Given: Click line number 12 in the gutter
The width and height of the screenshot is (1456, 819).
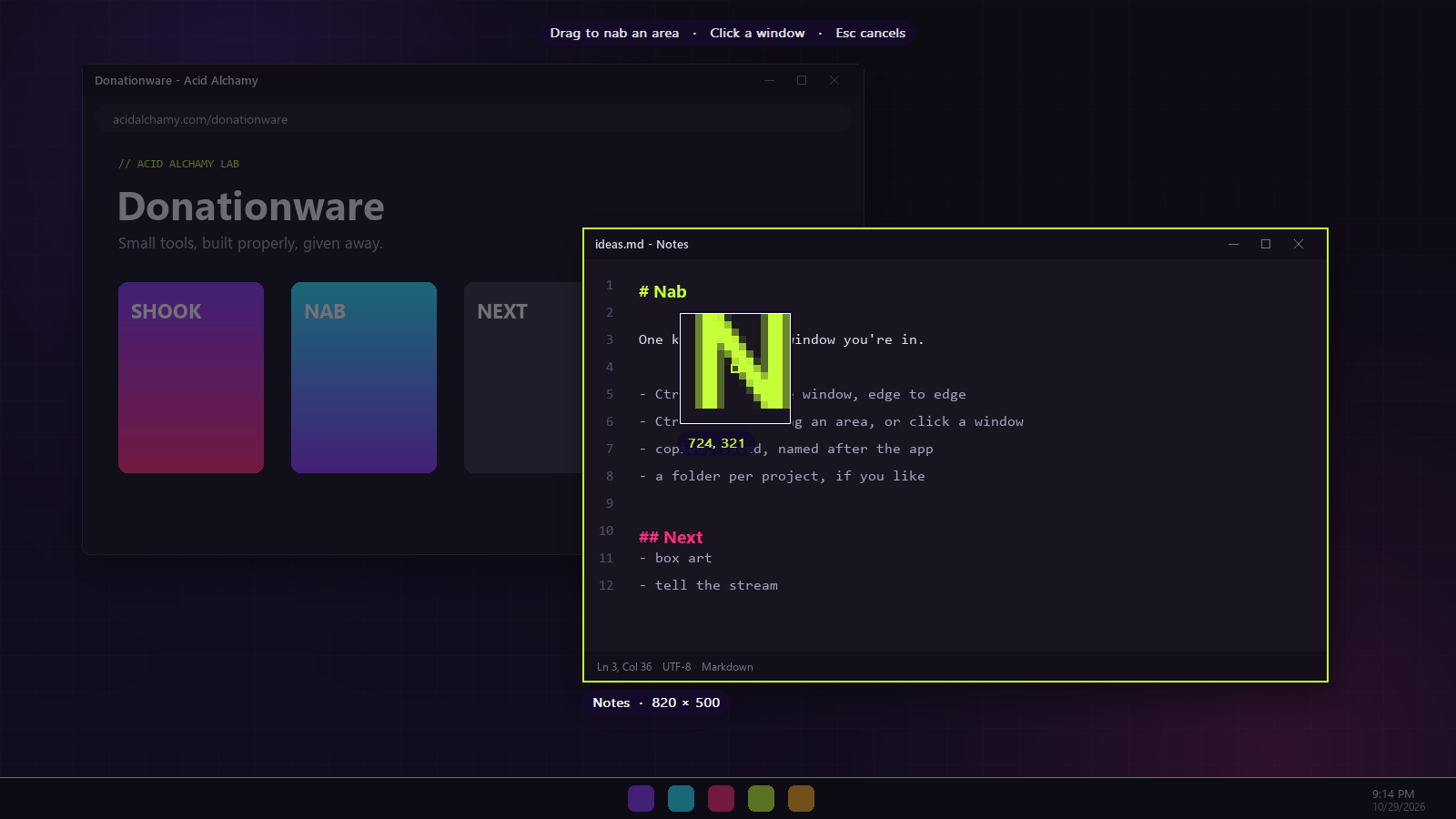Looking at the screenshot, I should 606,585.
